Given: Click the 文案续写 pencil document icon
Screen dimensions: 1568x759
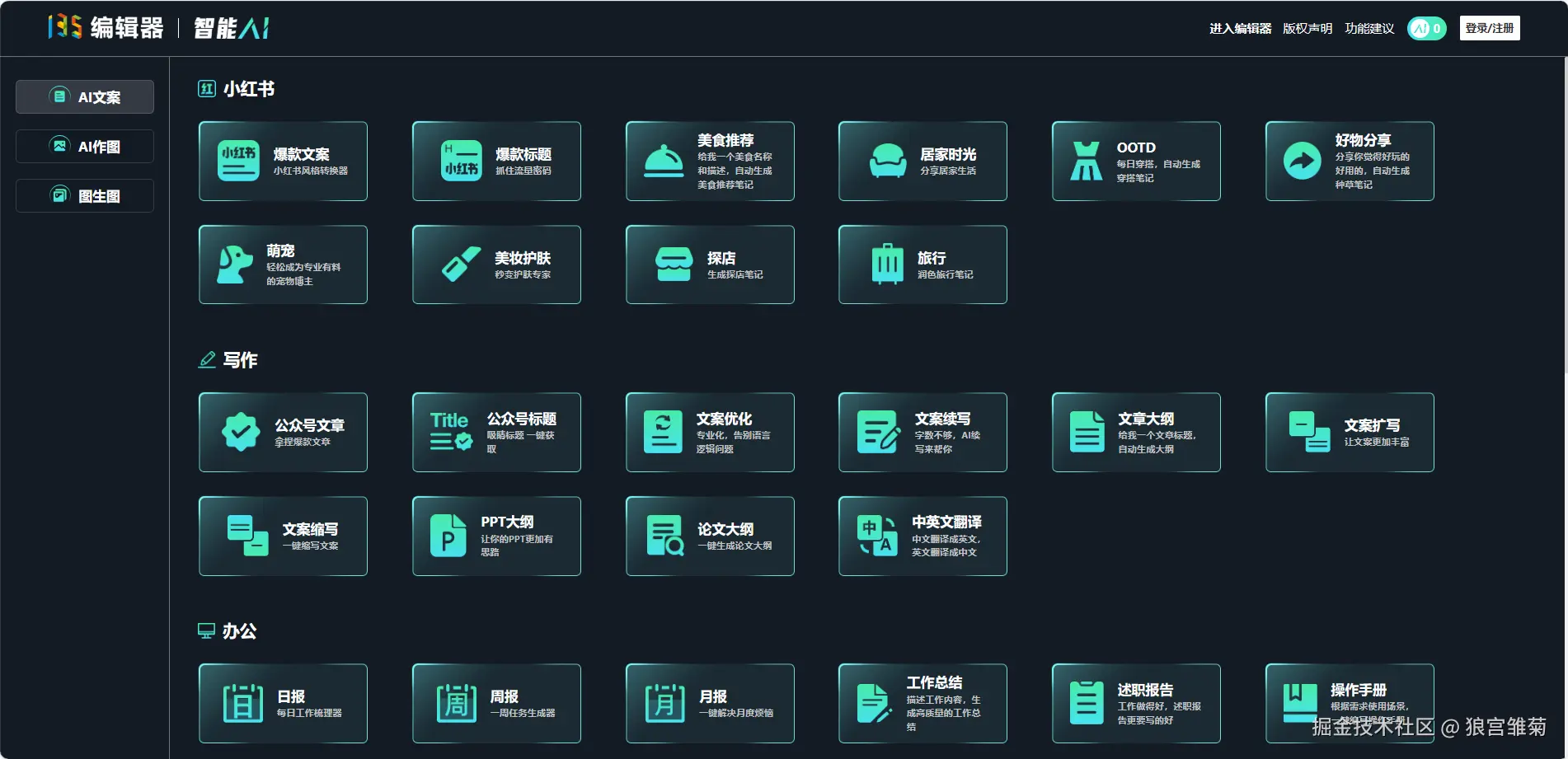Looking at the screenshot, I should click(x=879, y=432).
